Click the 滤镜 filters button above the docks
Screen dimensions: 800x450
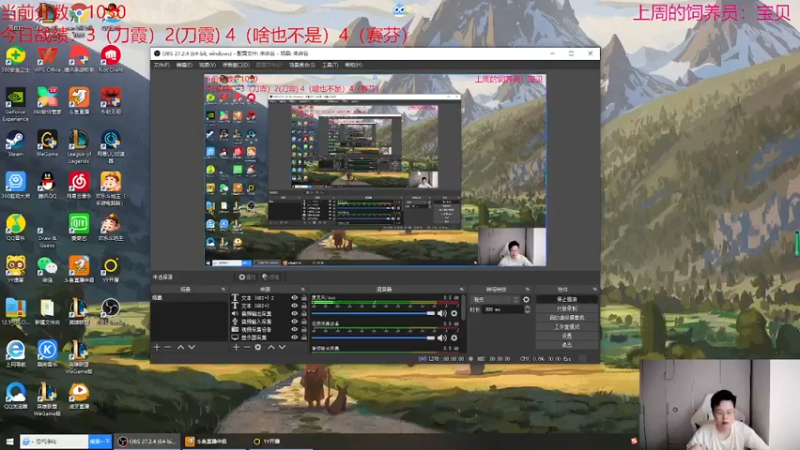271,277
